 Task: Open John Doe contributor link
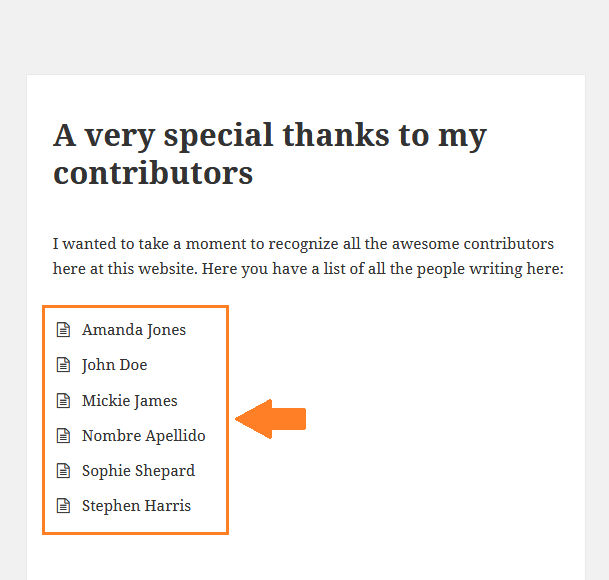(x=115, y=365)
